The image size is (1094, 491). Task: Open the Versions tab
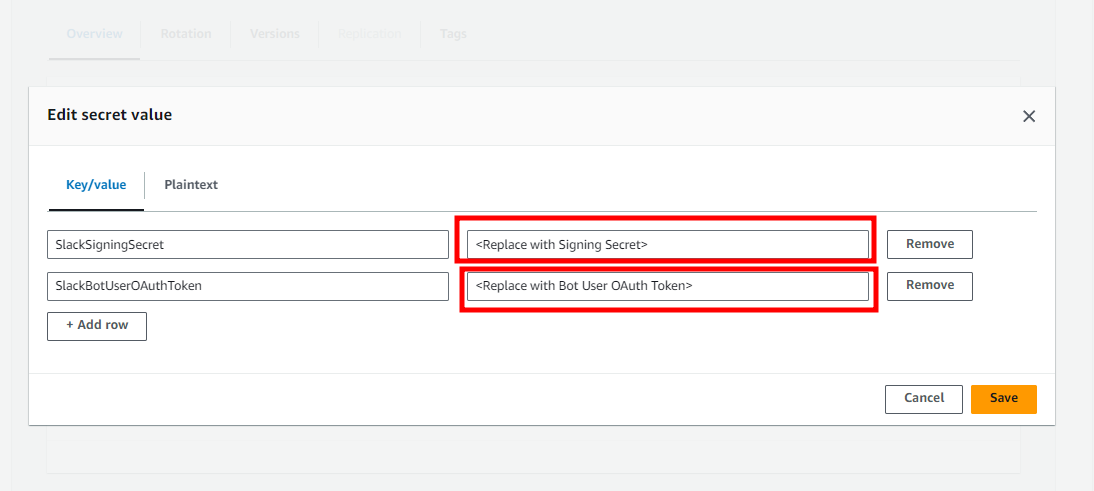pyautogui.click(x=274, y=34)
